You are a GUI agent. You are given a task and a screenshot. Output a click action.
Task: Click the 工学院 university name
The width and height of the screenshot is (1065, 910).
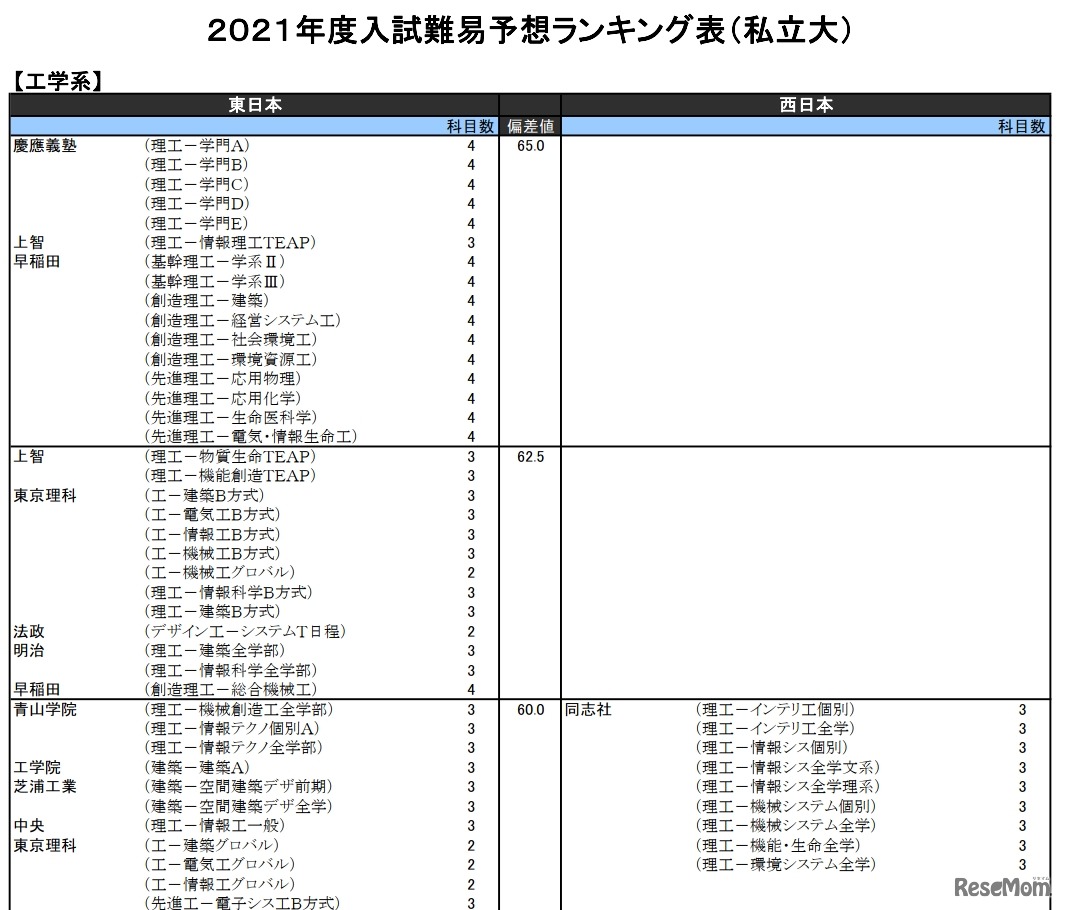(x=37, y=767)
